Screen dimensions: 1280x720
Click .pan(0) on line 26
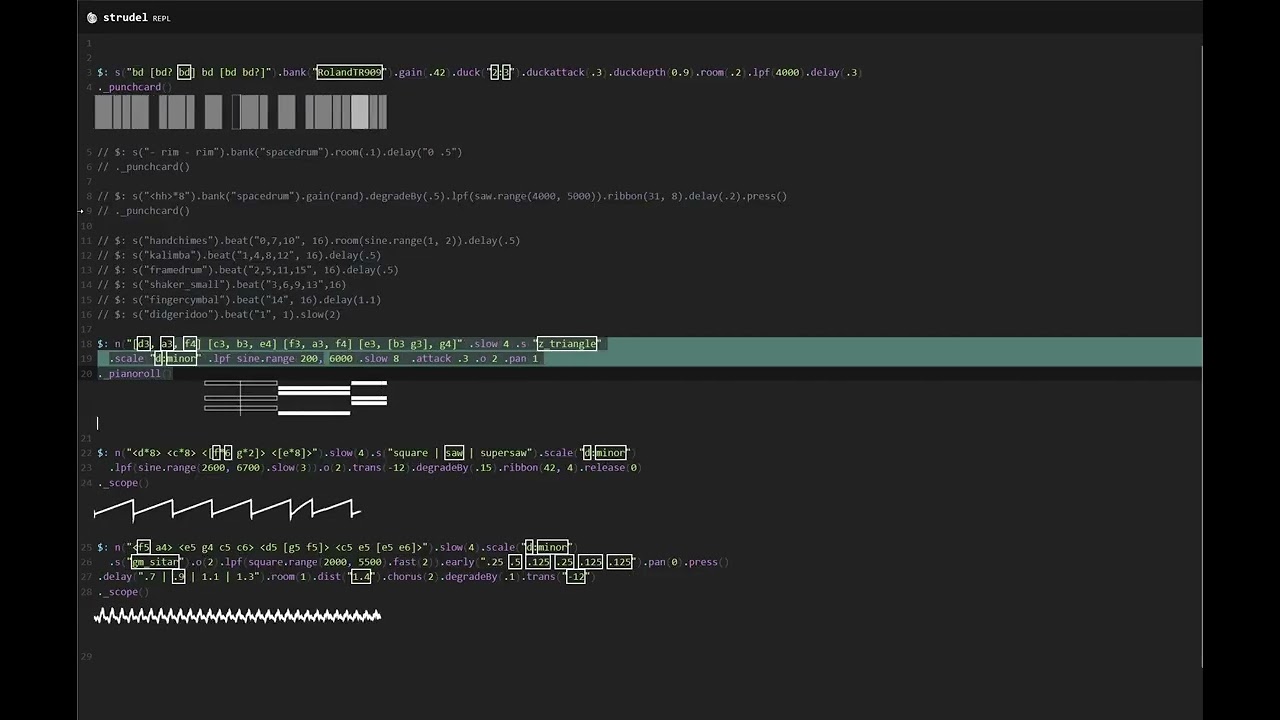[x=664, y=563]
